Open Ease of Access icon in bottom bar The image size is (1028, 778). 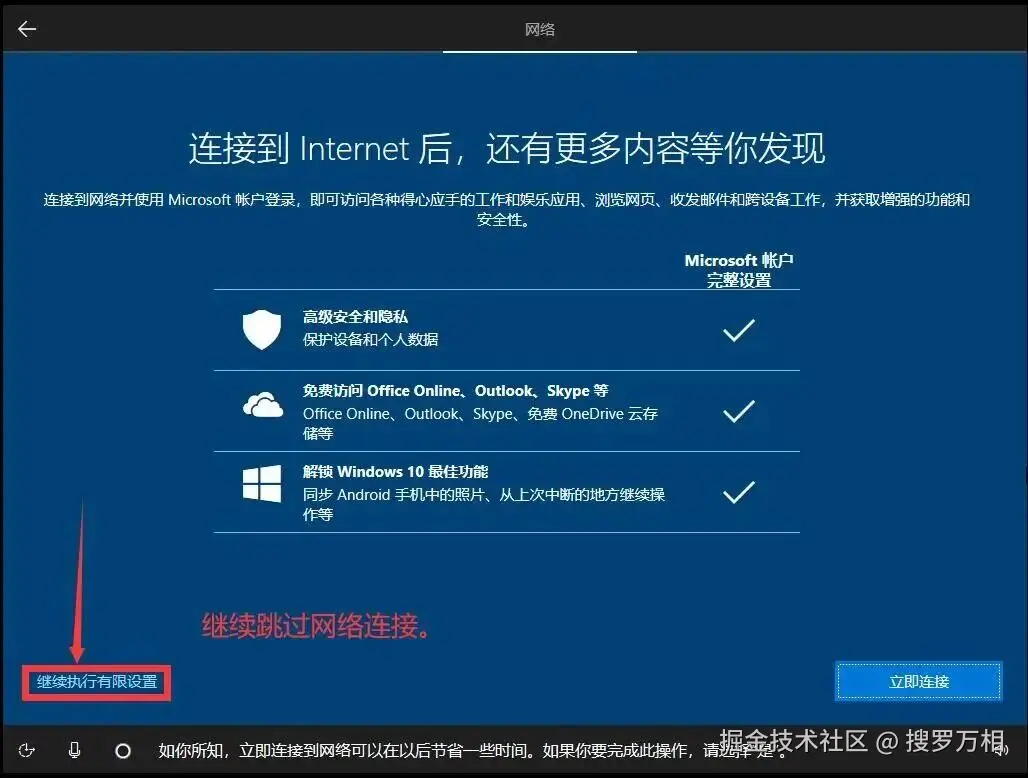pos(27,749)
